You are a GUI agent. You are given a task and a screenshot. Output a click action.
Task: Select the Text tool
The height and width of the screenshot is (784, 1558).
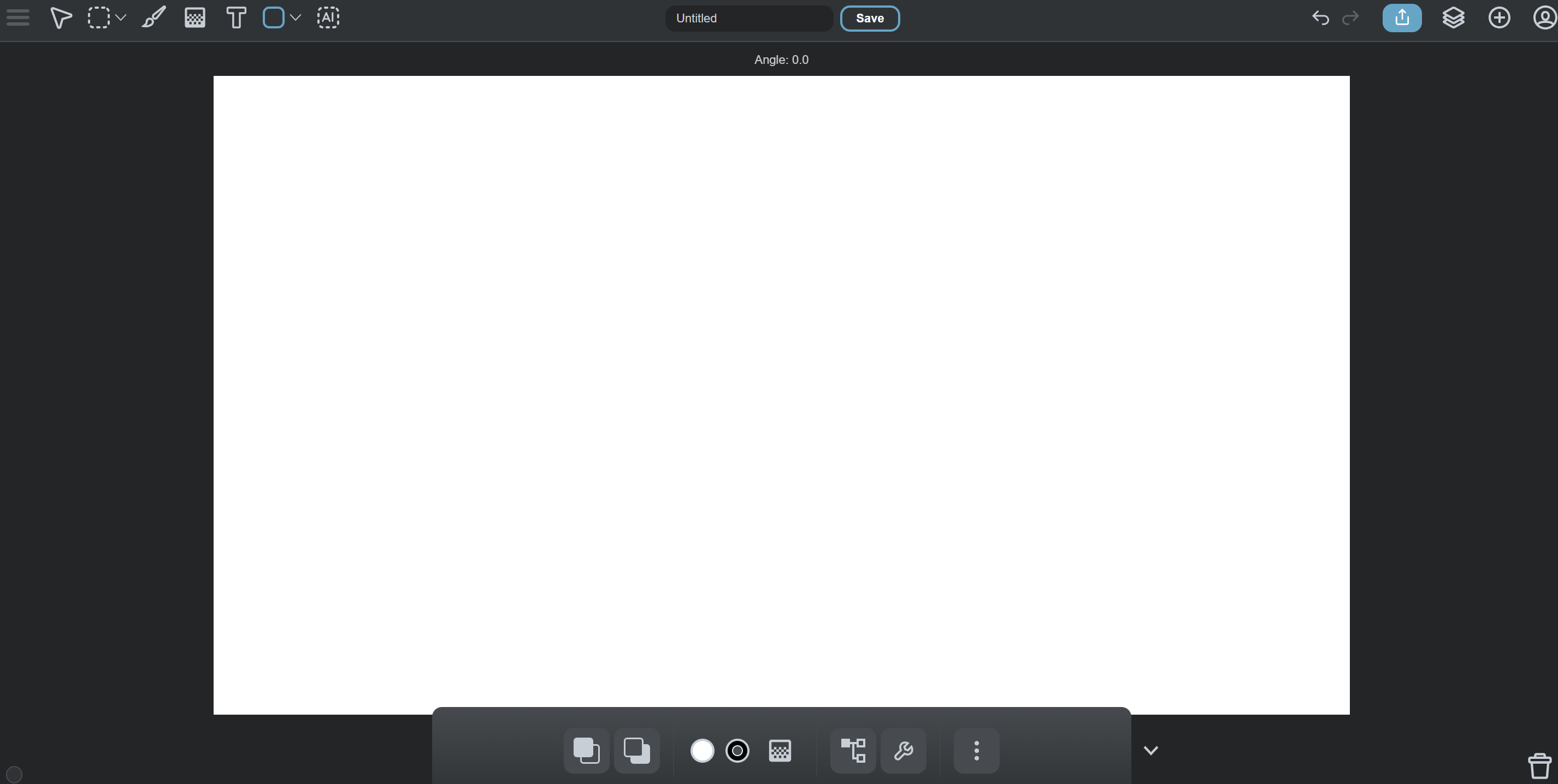point(235,17)
